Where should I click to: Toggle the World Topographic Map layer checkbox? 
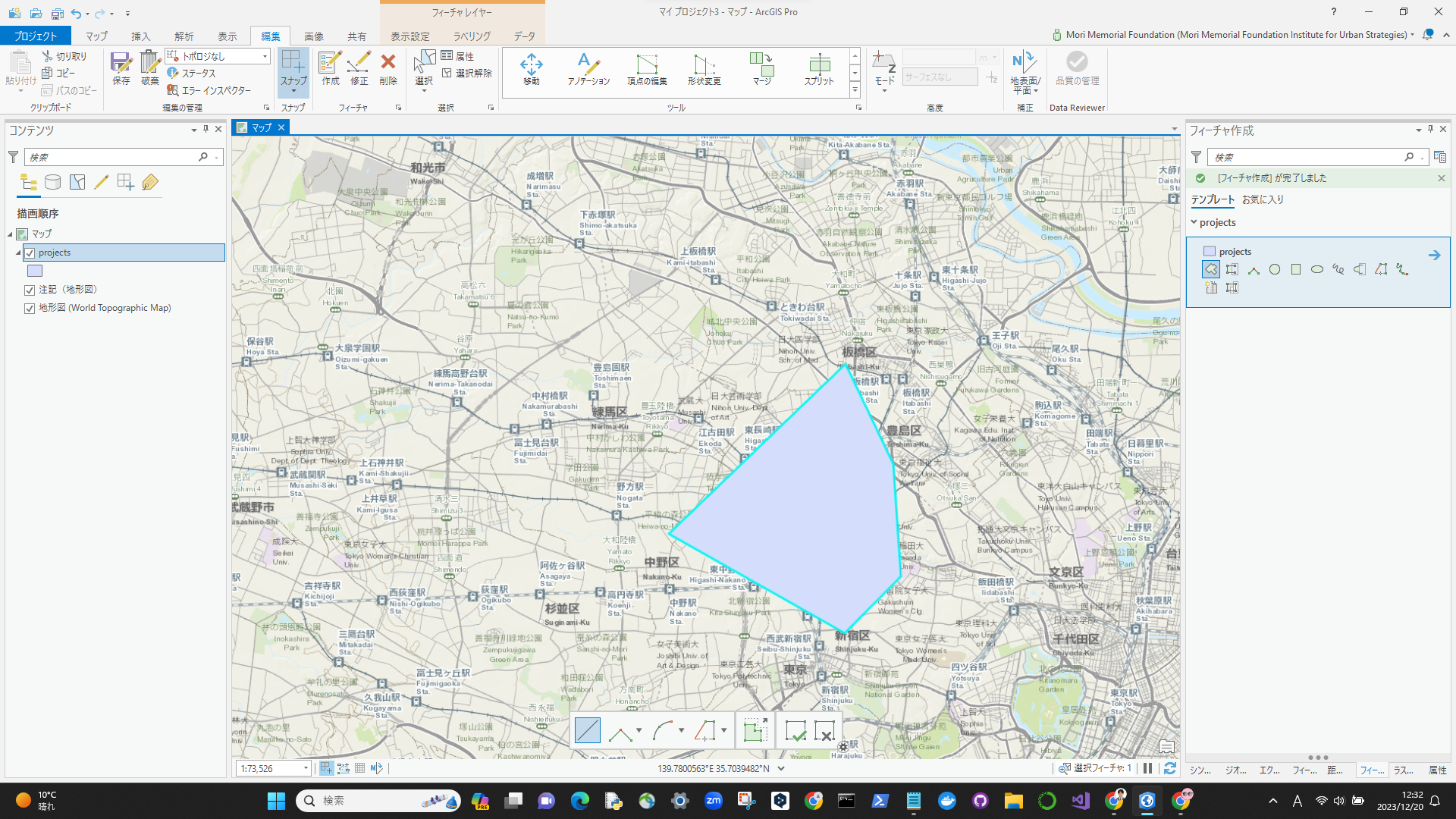coord(30,309)
